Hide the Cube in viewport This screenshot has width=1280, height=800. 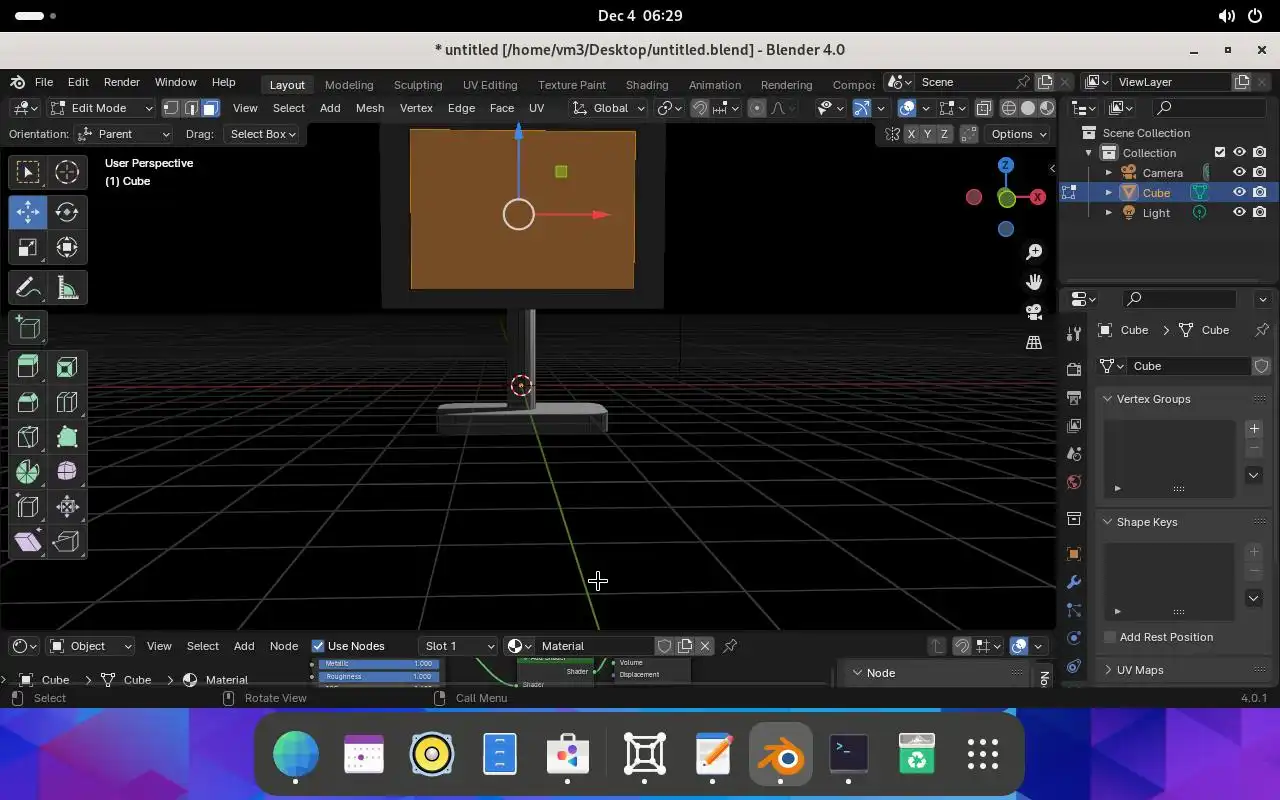1239,192
